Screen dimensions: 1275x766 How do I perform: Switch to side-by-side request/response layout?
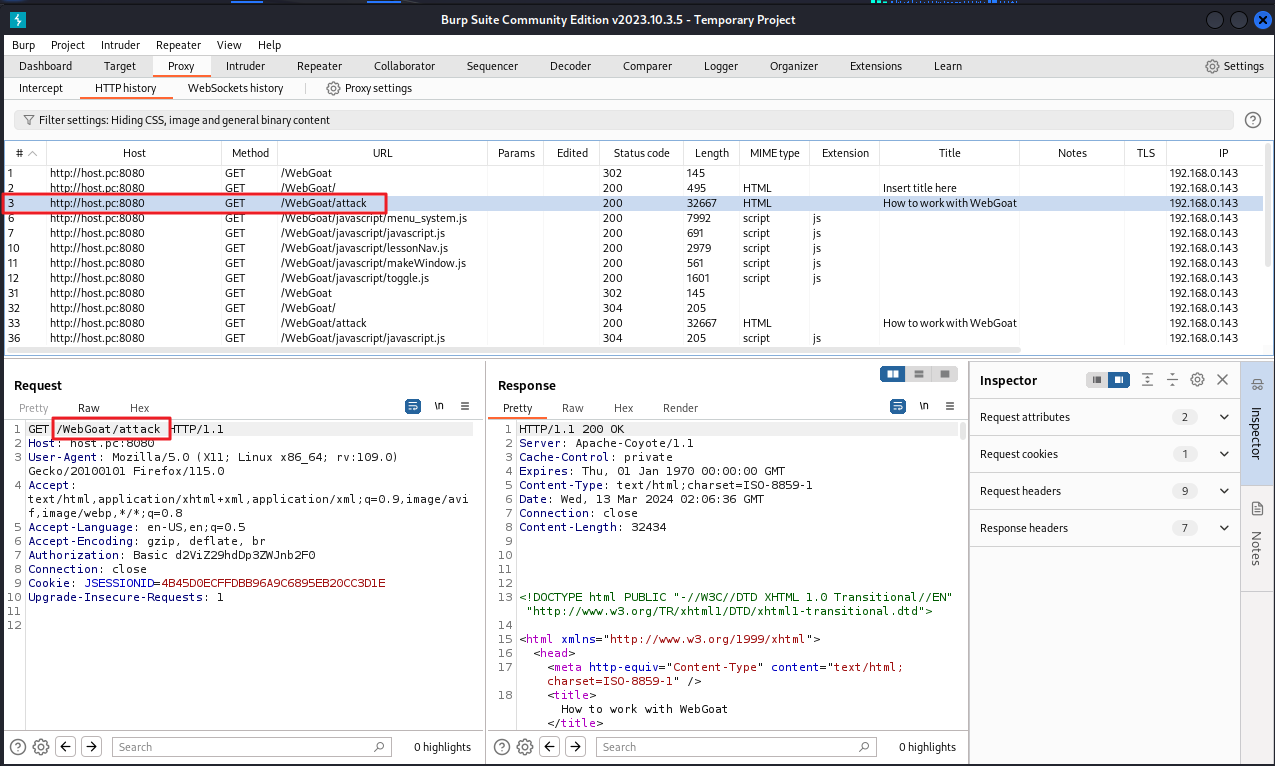coord(893,374)
